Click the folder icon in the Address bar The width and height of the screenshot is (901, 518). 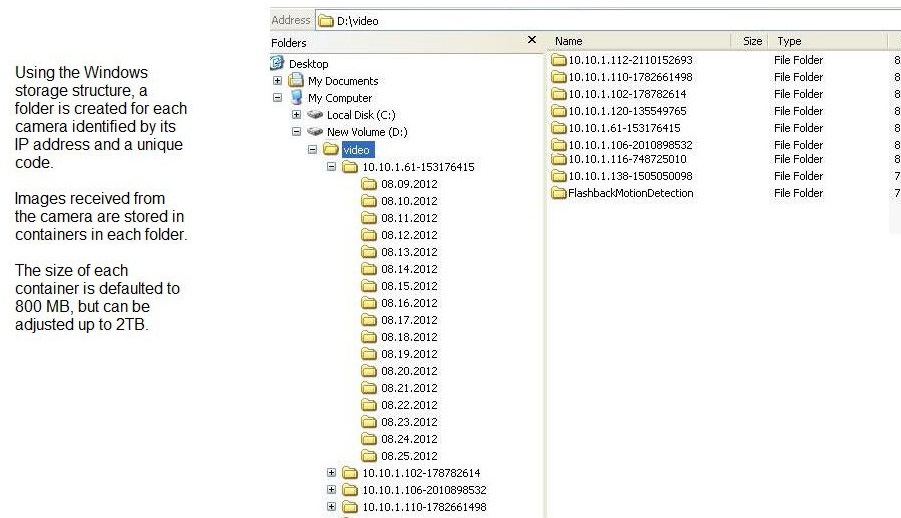point(326,21)
